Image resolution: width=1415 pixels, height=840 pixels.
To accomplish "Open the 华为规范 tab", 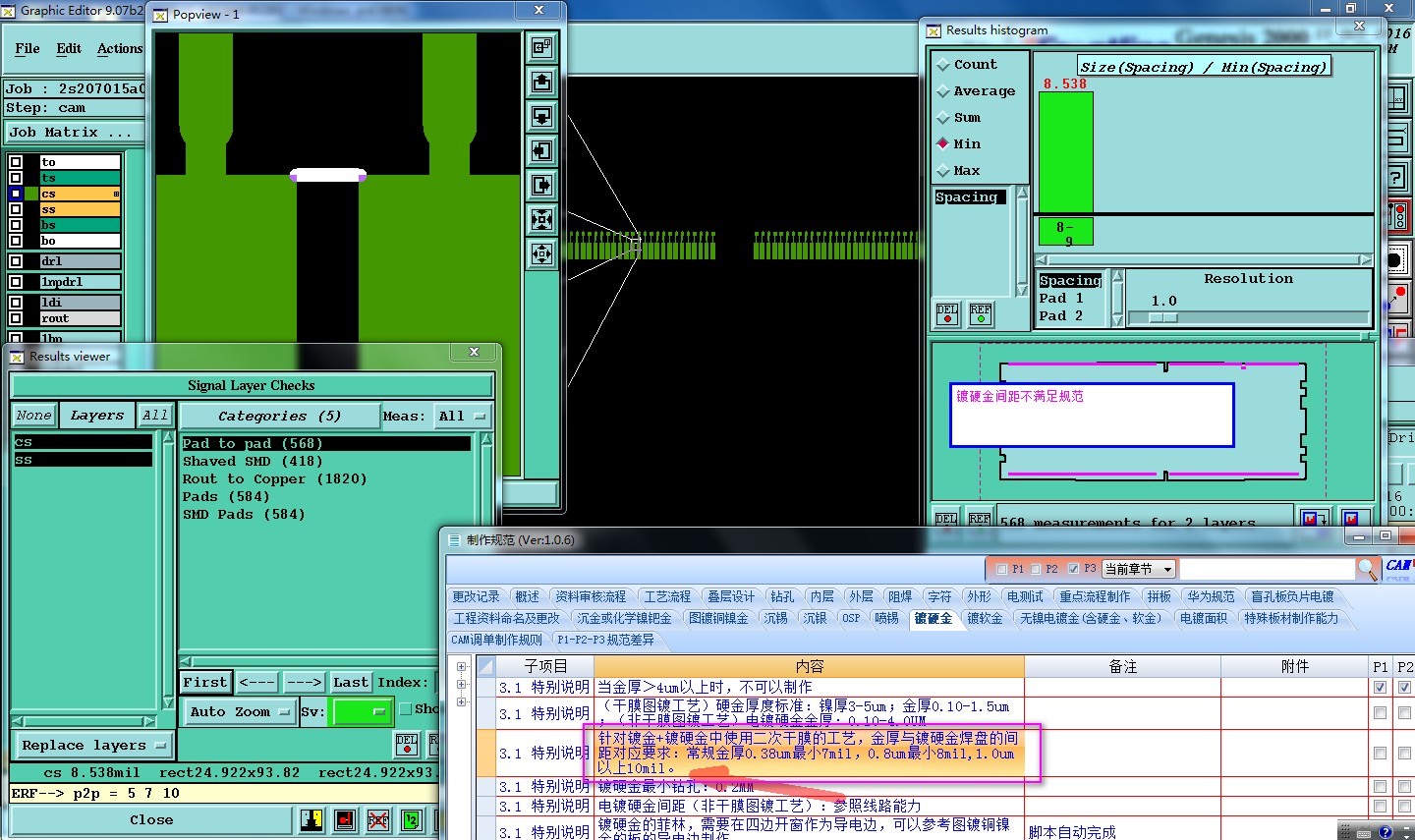I will coord(1211,596).
